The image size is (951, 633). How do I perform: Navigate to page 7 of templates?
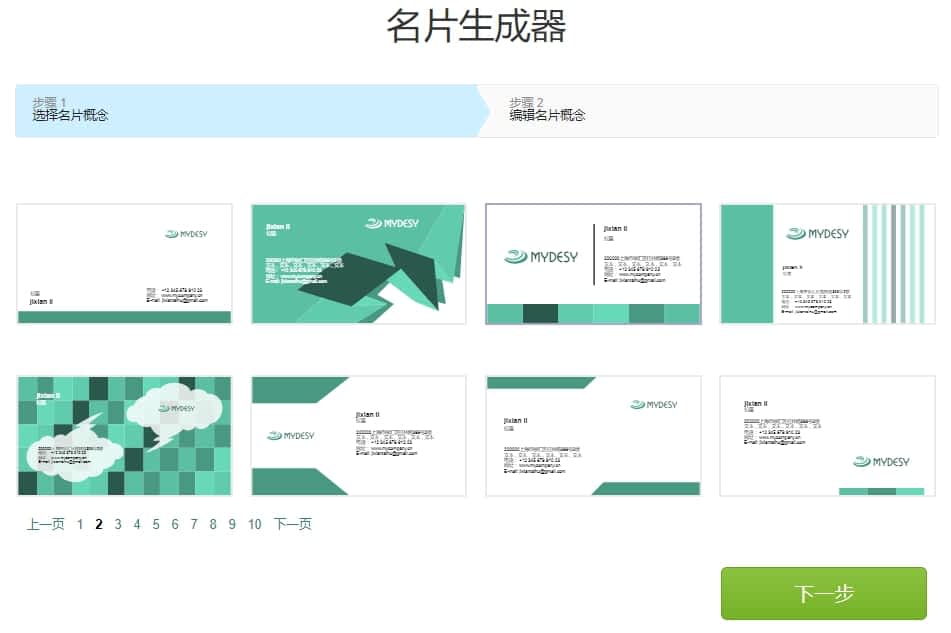(194, 524)
